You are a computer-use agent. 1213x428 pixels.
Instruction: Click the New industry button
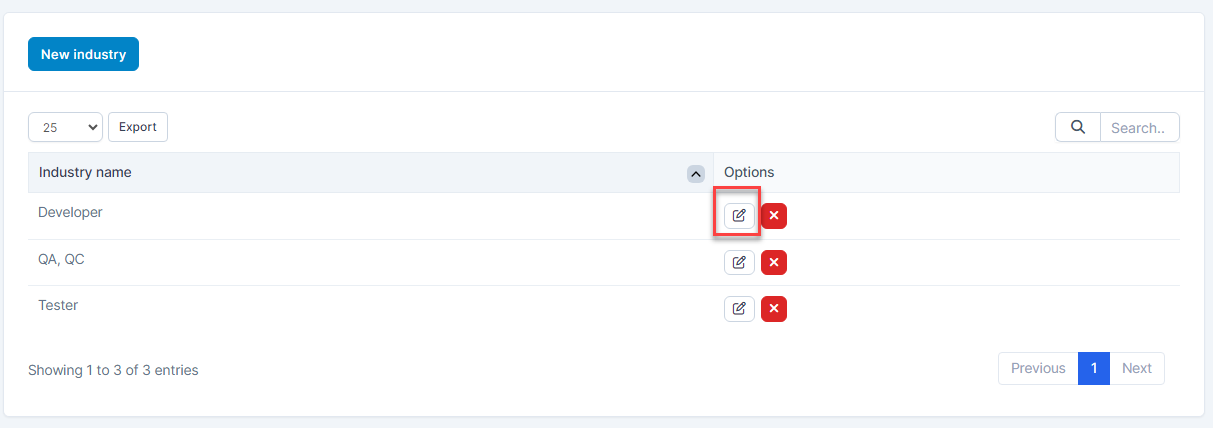click(83, 54)
